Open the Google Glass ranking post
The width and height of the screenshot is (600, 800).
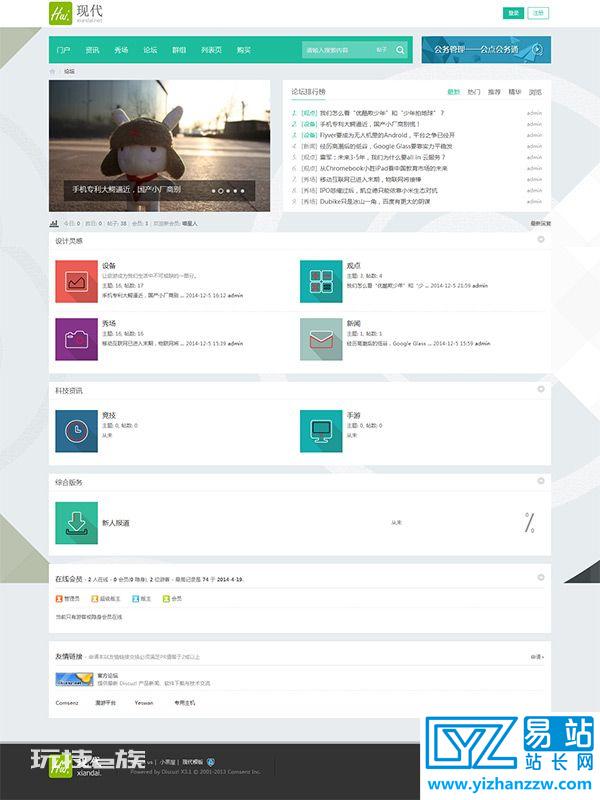point(386,146)
